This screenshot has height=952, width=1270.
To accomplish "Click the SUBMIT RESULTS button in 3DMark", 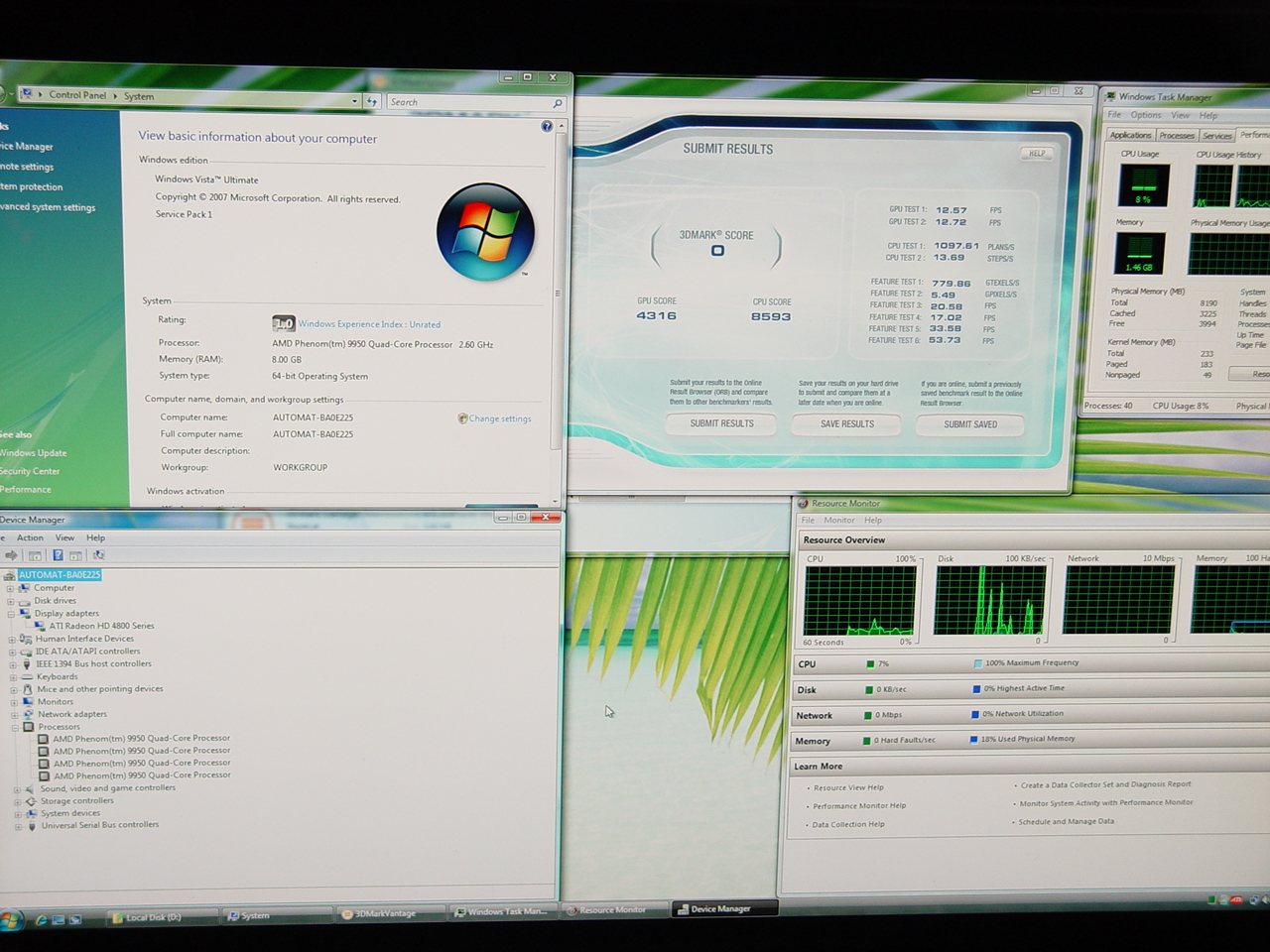I will (721, 423).
